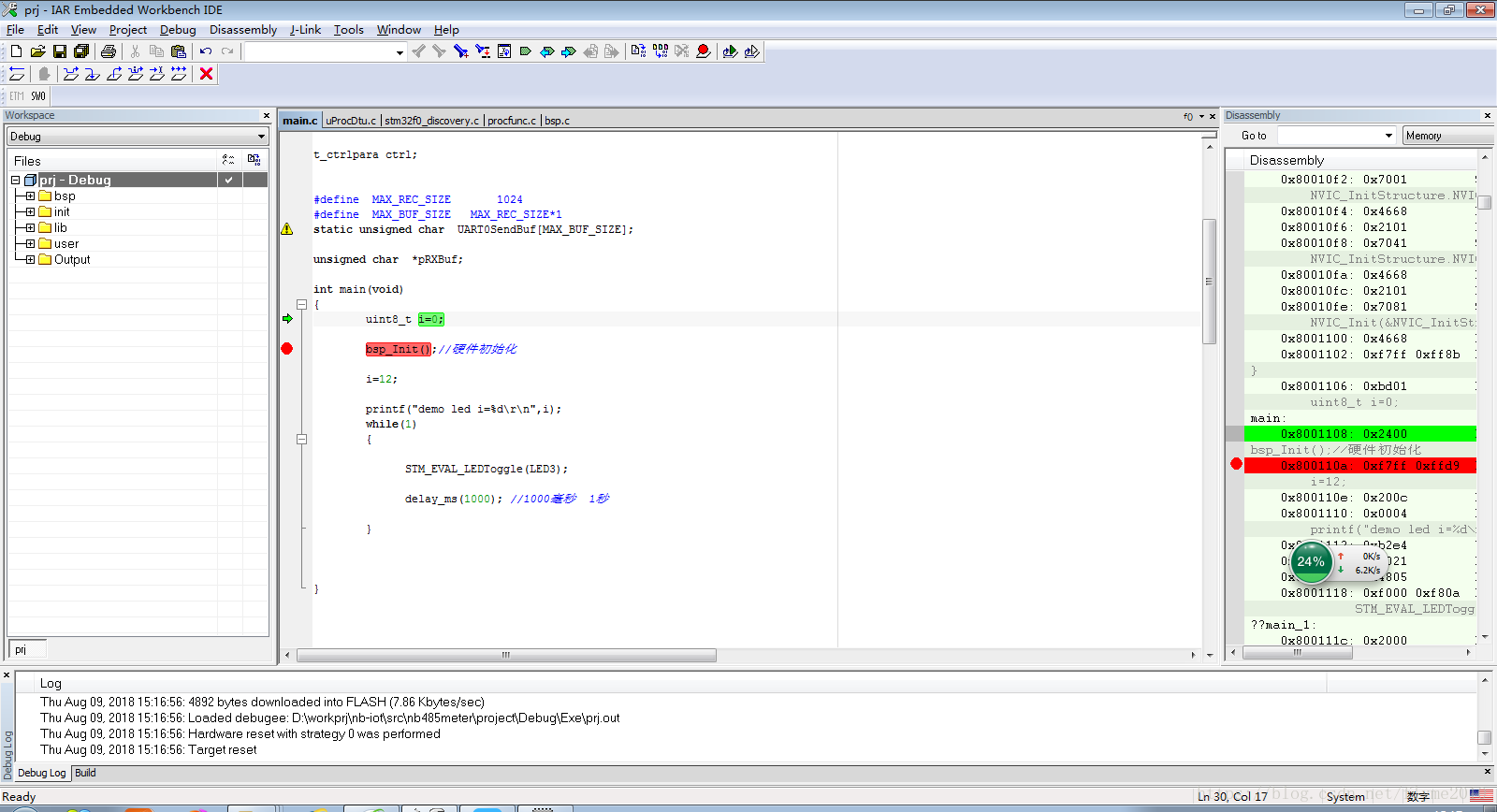Switch to the Build log tab
Viewport: 1497px width, 812px height.
point(85,773)
